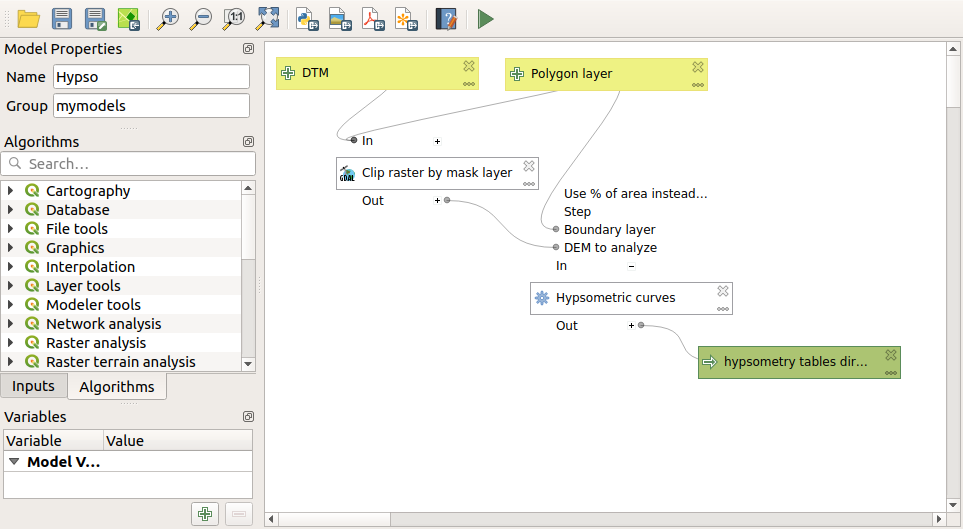The image size is (963, 529).
Task: Open the edit model help icon
Action: tap(446, 18)
